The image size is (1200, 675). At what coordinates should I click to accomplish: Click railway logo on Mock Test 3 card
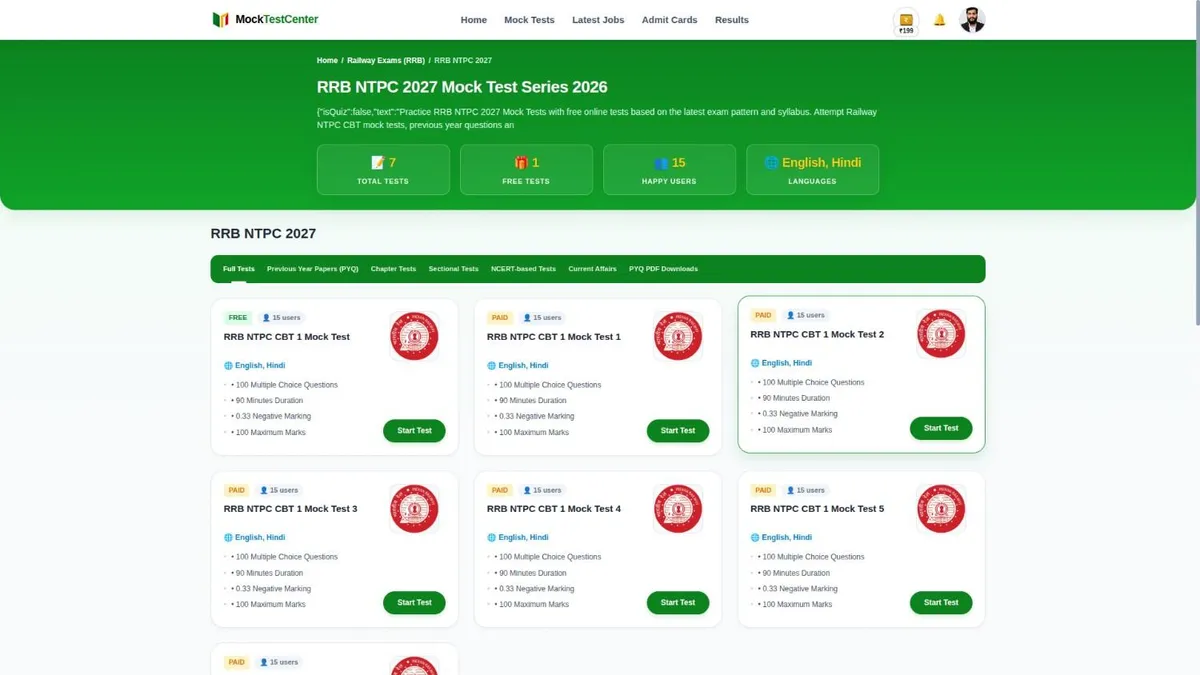coord(414,508)
